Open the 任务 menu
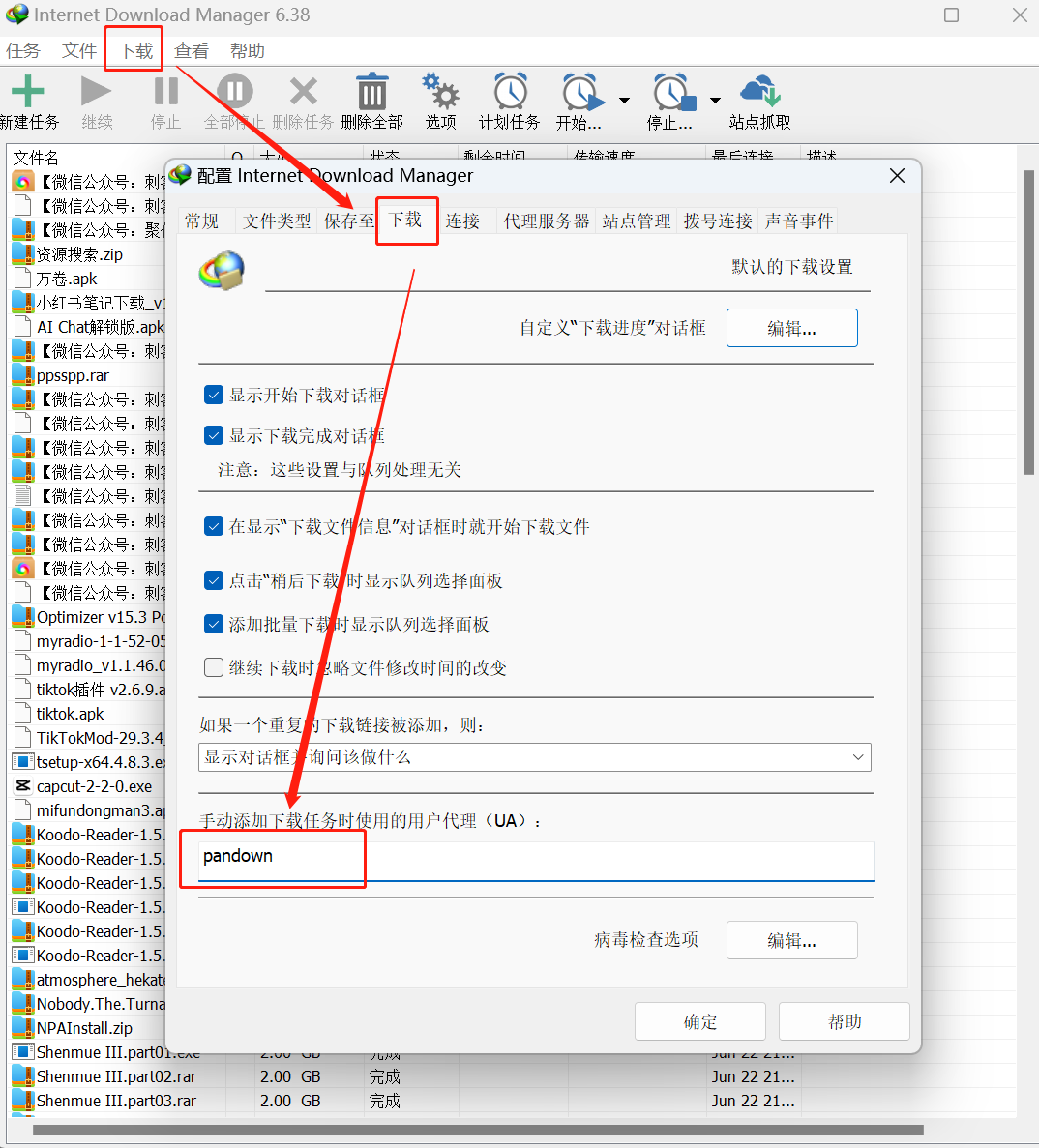The width and height of the screenshot is (1039, 1148). (23, 50)
